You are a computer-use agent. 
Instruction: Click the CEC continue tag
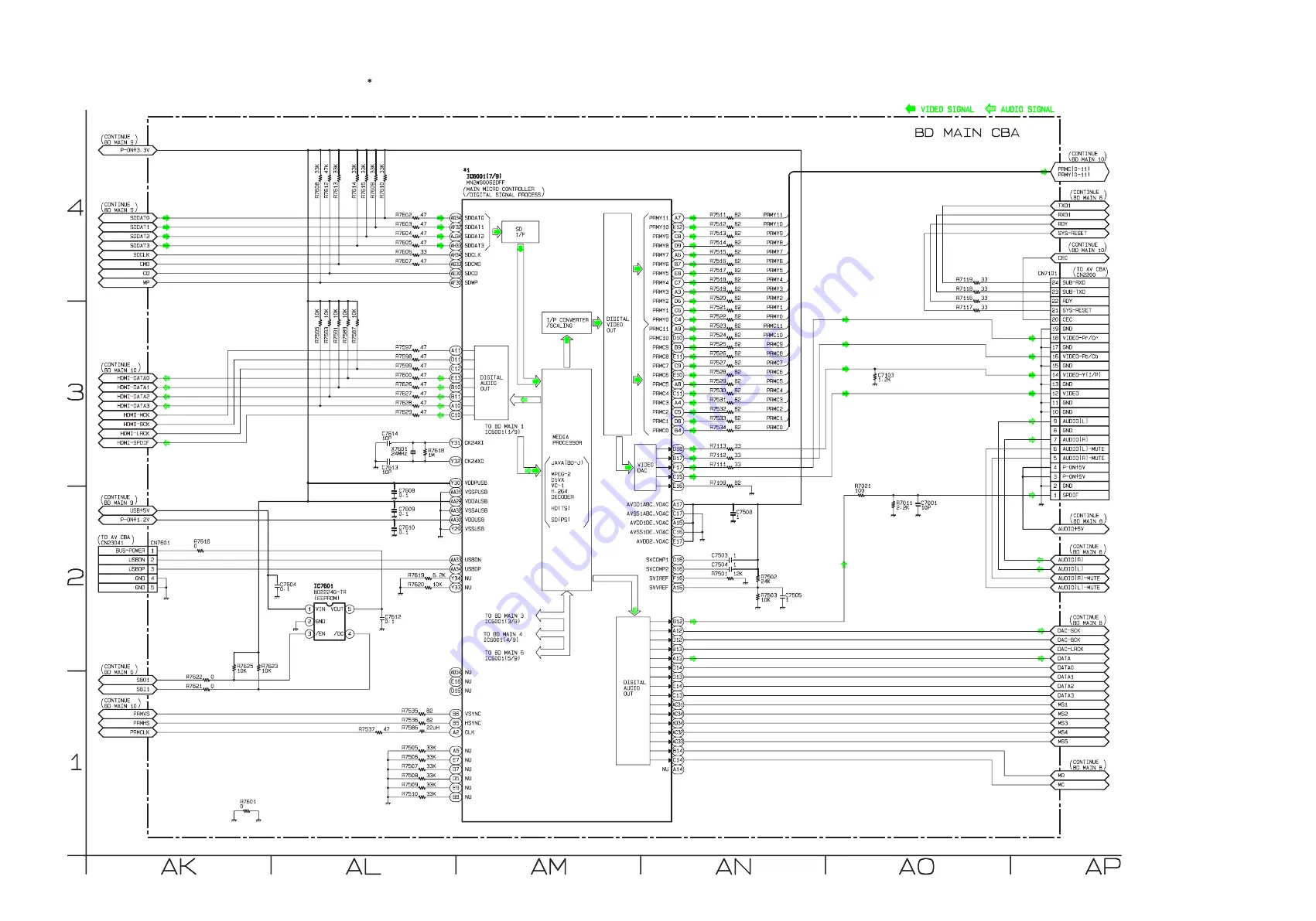pos(1081,258)
